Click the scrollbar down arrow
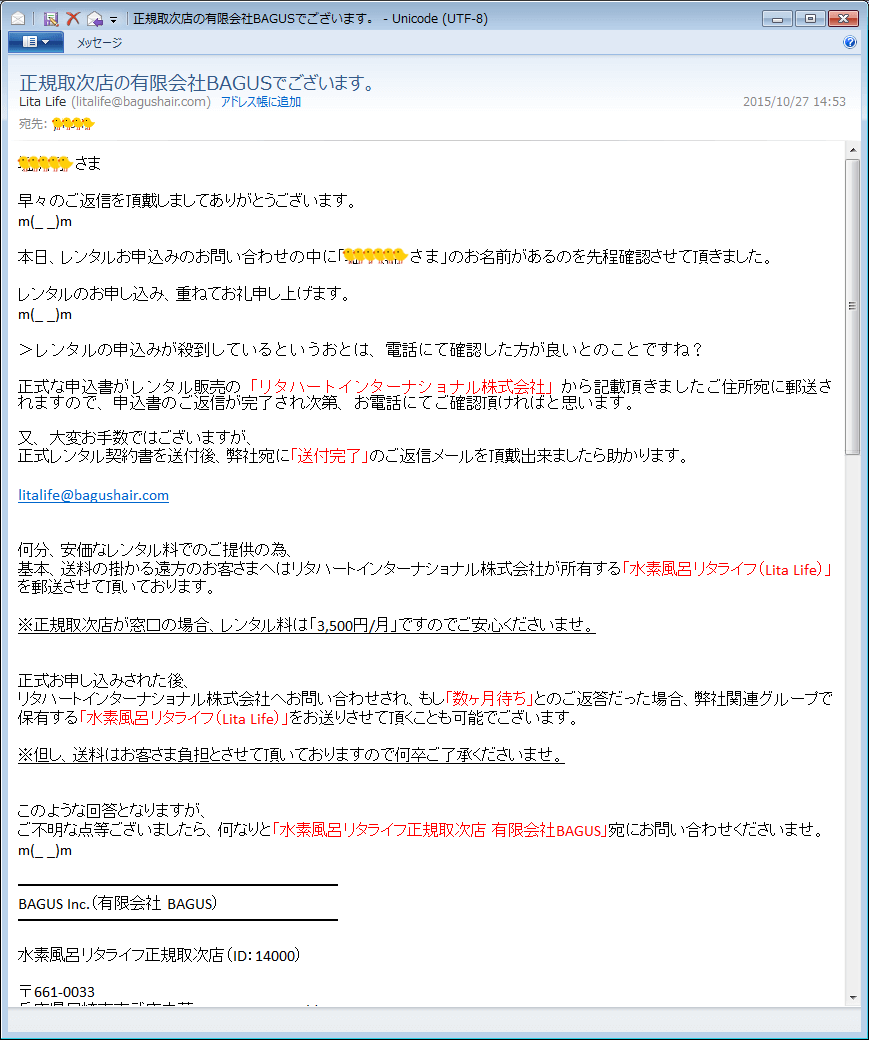 click(x=852, y=998)
